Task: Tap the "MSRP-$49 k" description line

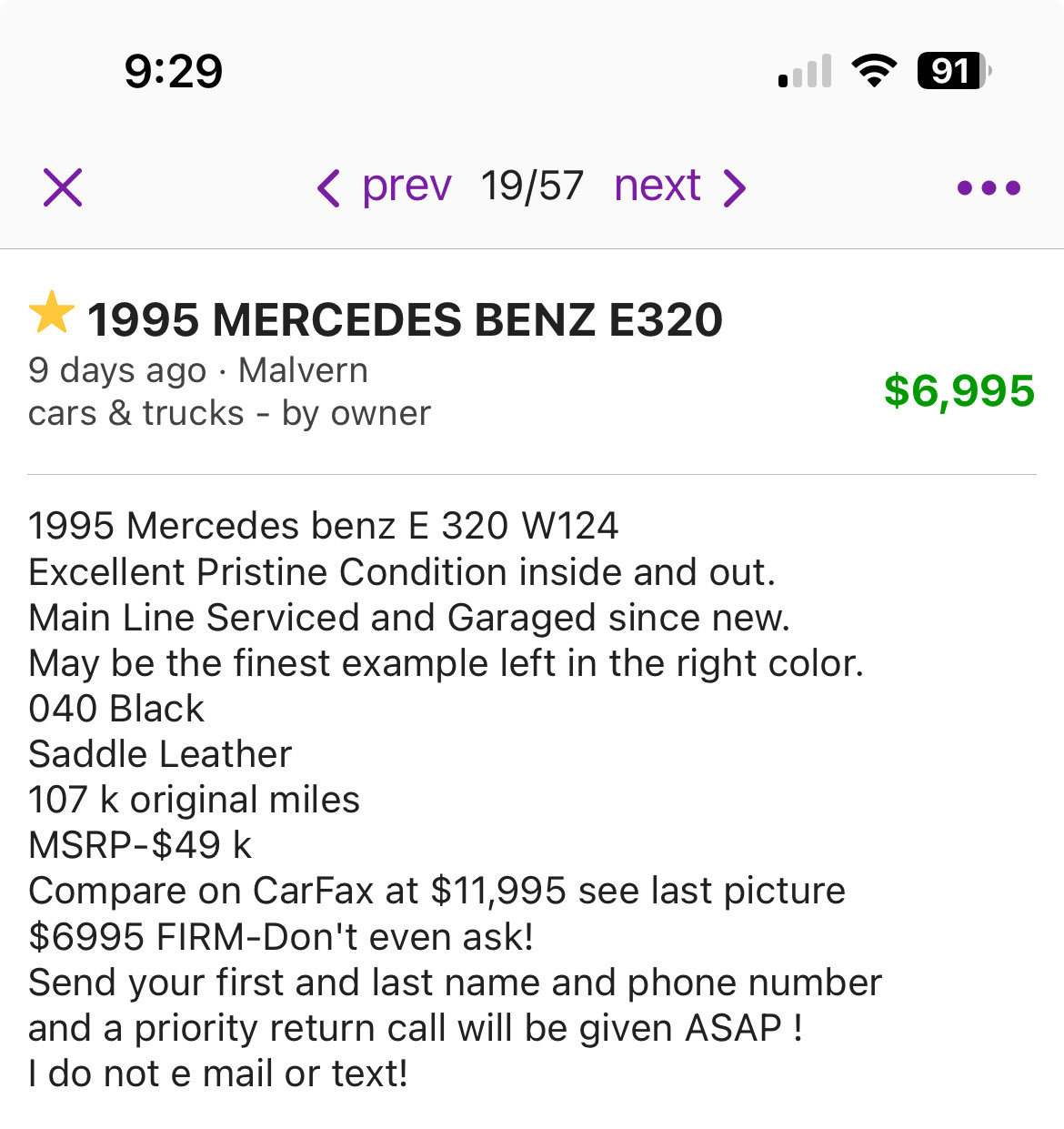Action: tap(140, 845)
